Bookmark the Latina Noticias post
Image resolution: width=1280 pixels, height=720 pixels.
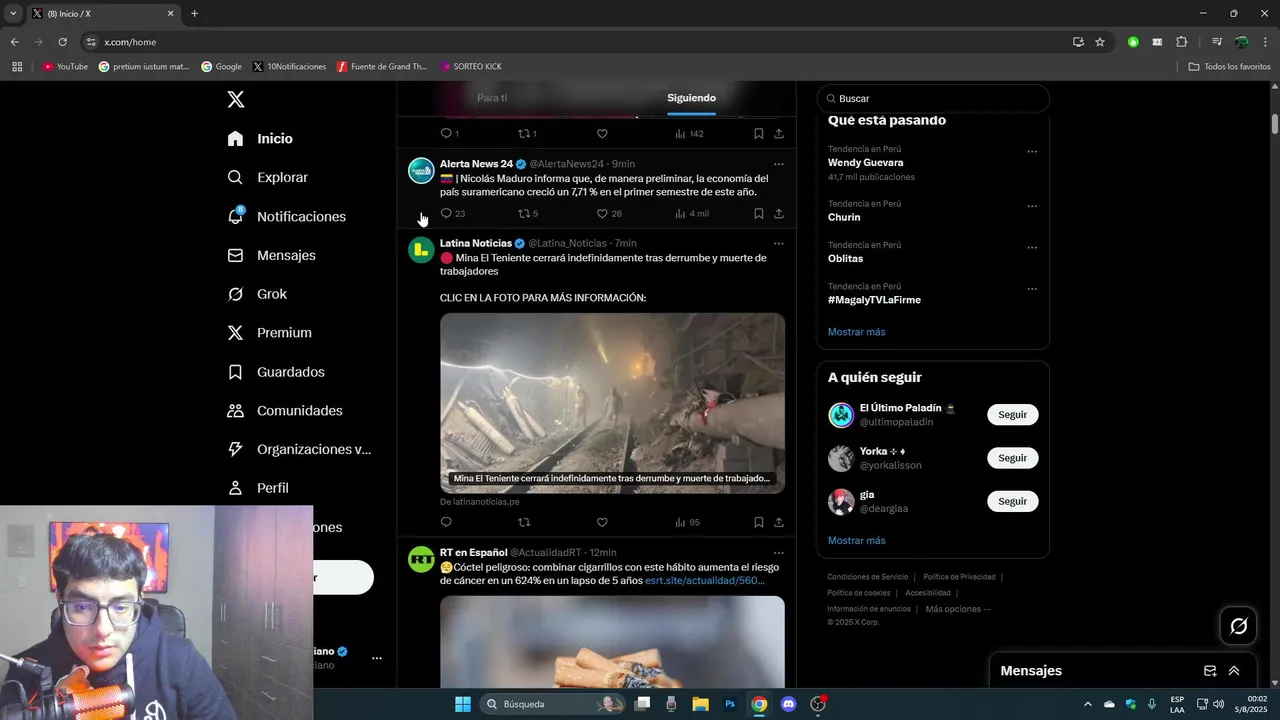click(759, 522)
